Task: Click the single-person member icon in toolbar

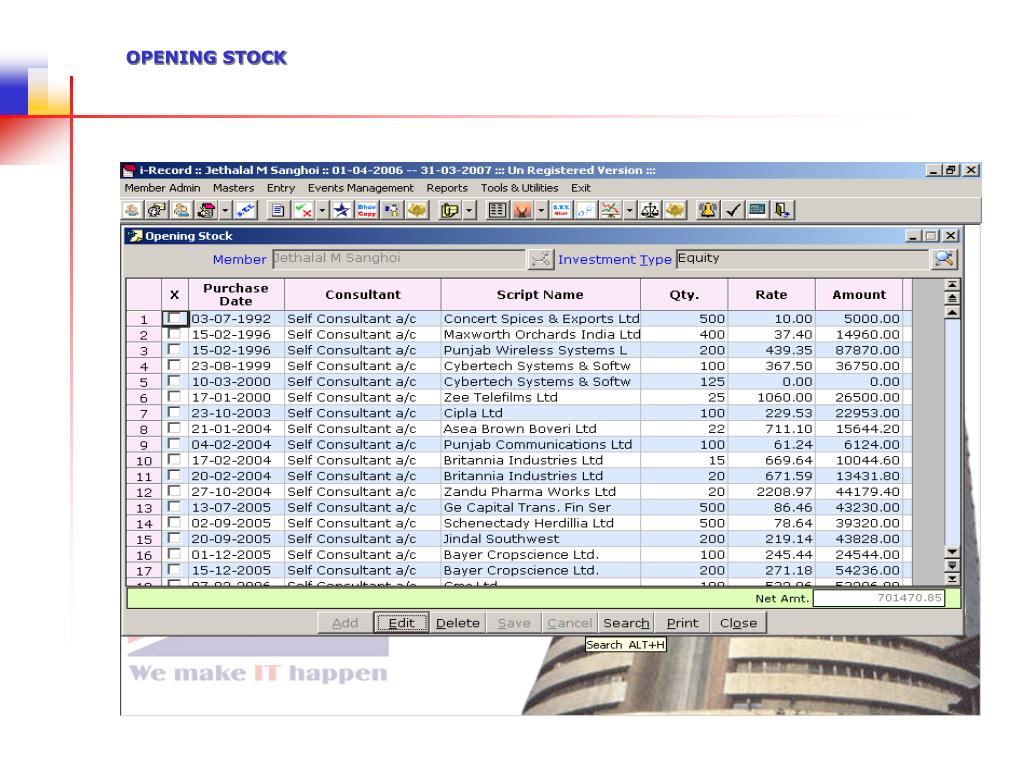Action: click(132, 210)
